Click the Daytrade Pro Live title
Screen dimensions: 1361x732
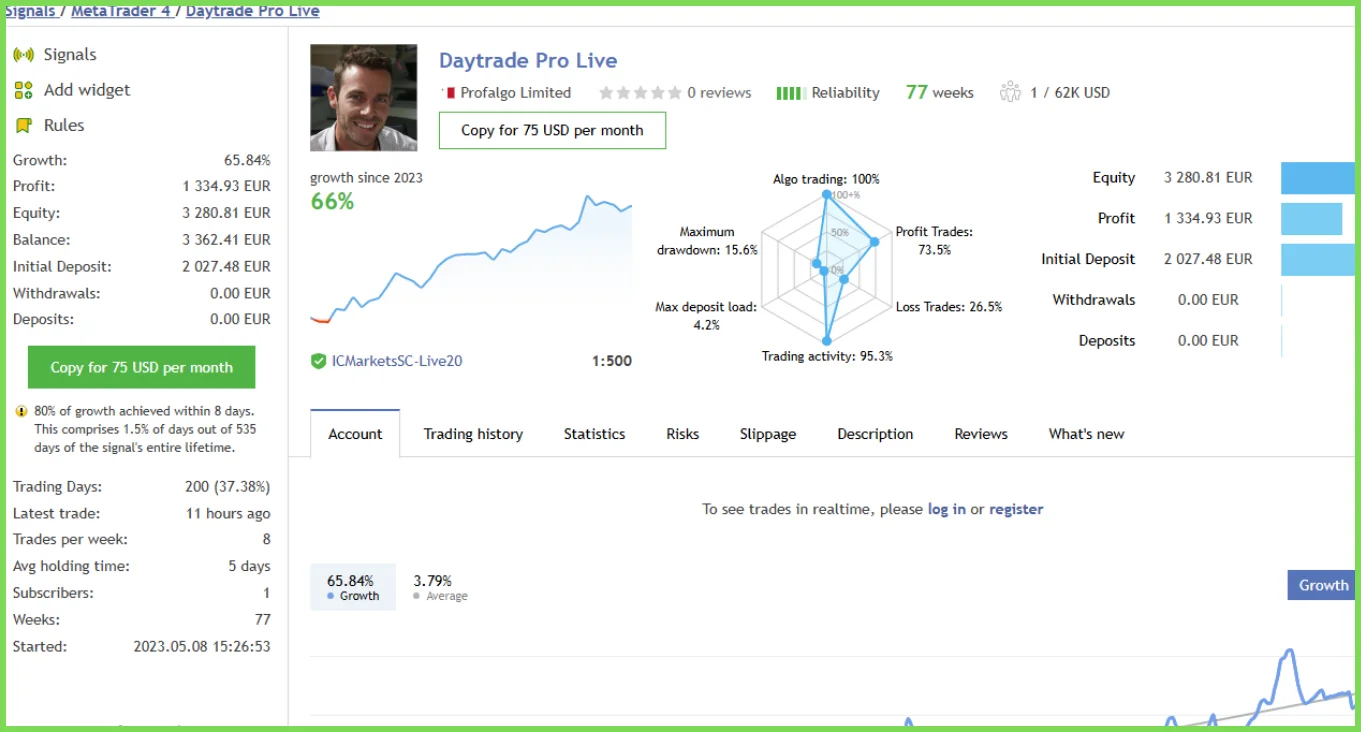[x=528, y=61]
